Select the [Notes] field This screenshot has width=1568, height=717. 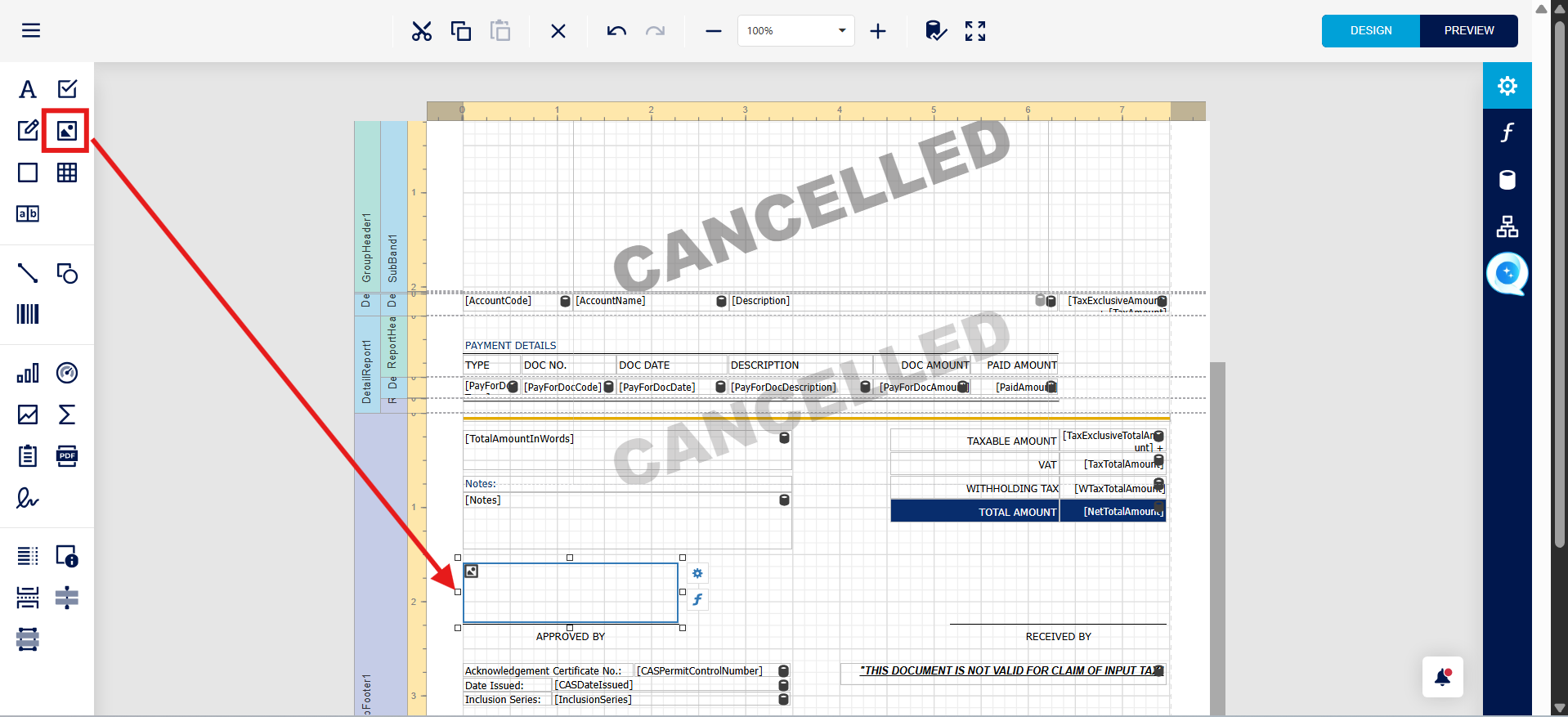coord(627,520)
